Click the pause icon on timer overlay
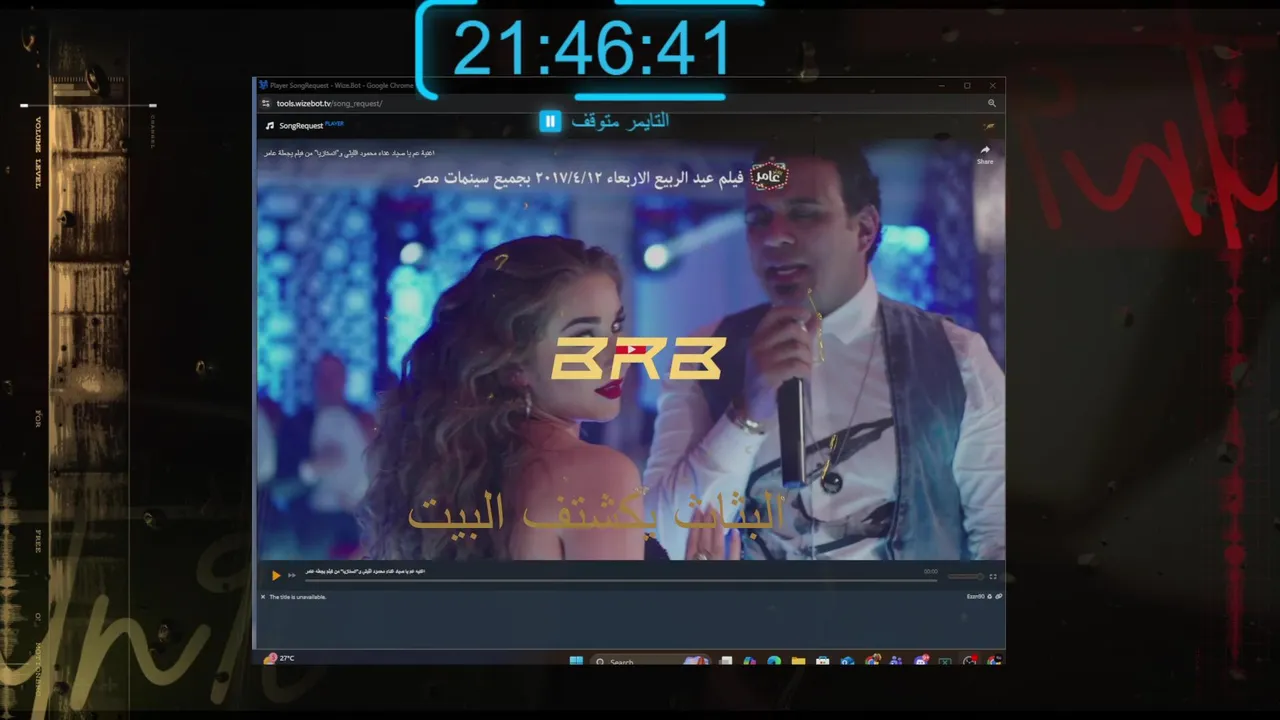 click(550, 121)
